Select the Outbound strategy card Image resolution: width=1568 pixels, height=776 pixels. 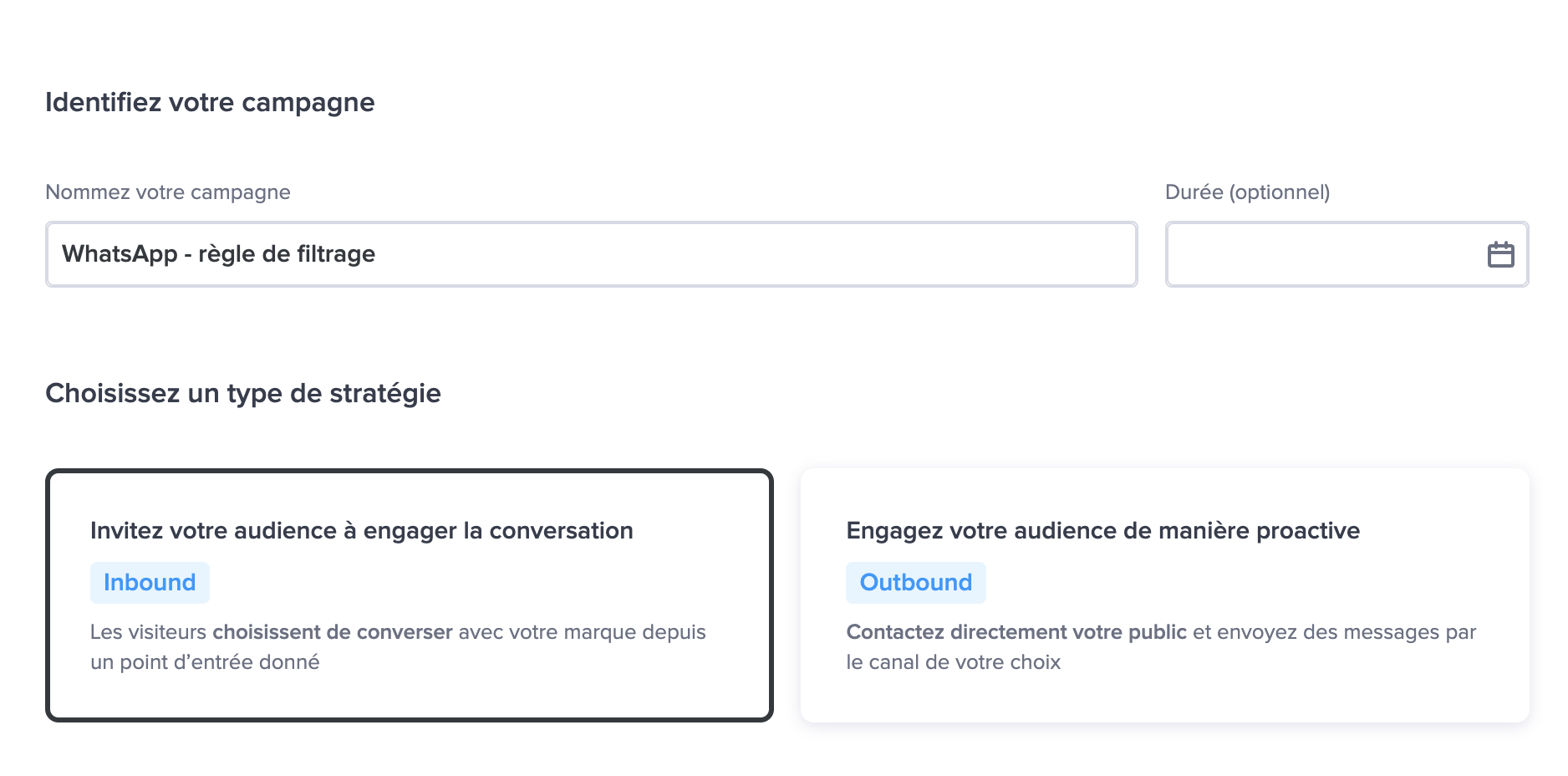pos(1165,595)
